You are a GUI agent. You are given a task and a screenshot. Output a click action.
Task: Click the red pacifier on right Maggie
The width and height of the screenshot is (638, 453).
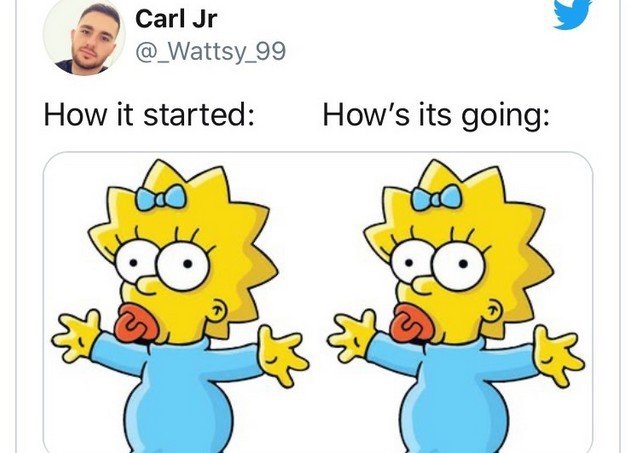coord(411,324)
